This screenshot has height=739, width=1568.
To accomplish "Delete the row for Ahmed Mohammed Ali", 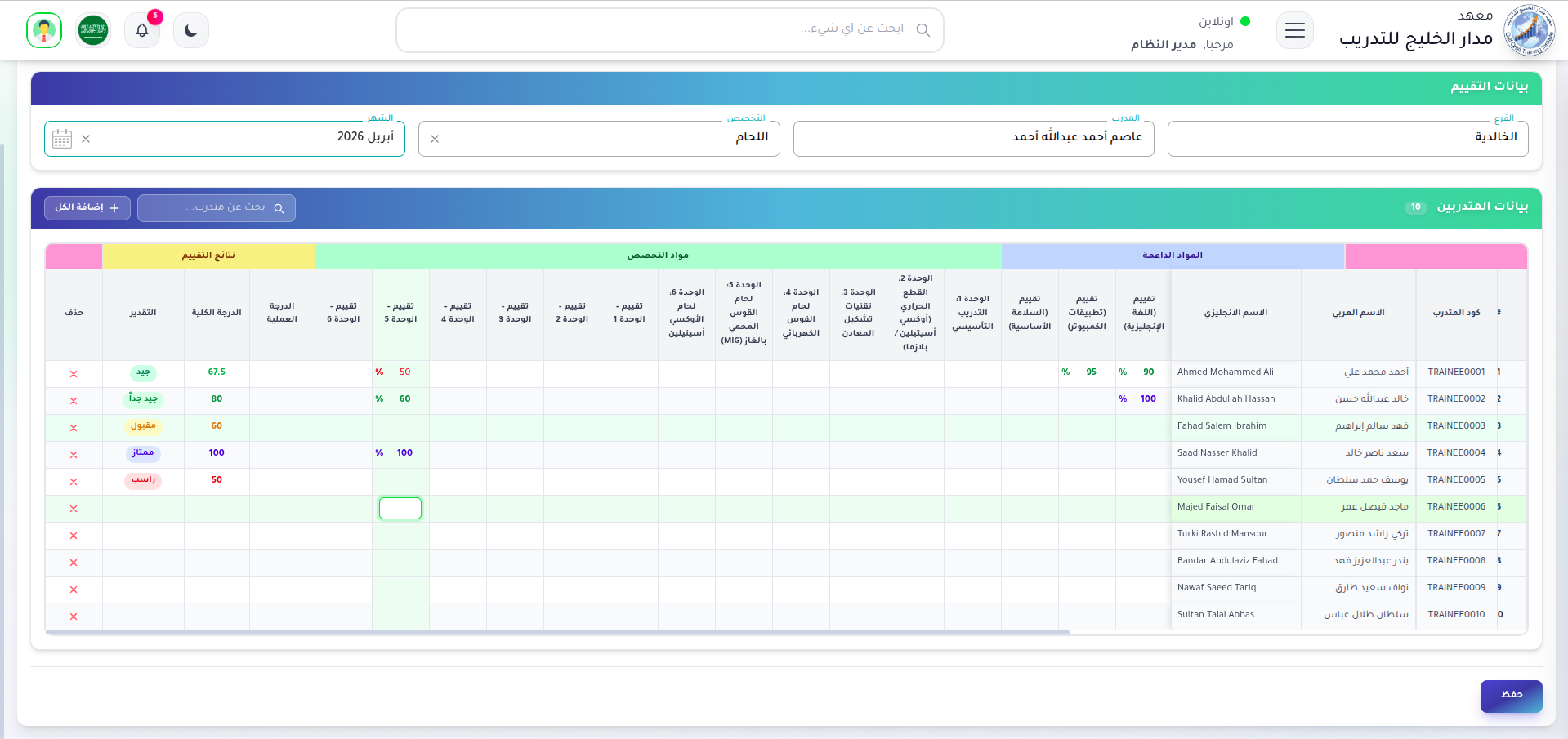I will 74,374.
